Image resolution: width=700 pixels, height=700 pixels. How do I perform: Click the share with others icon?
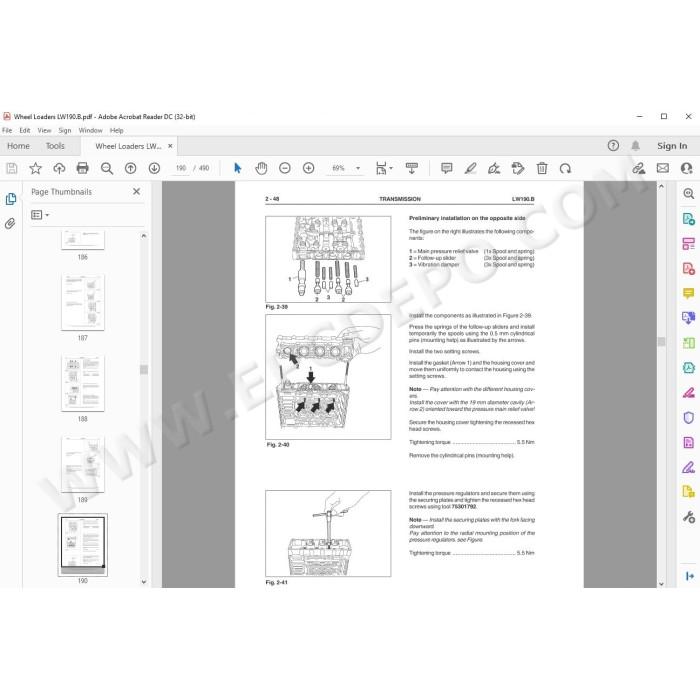click(x=686, y=168)
